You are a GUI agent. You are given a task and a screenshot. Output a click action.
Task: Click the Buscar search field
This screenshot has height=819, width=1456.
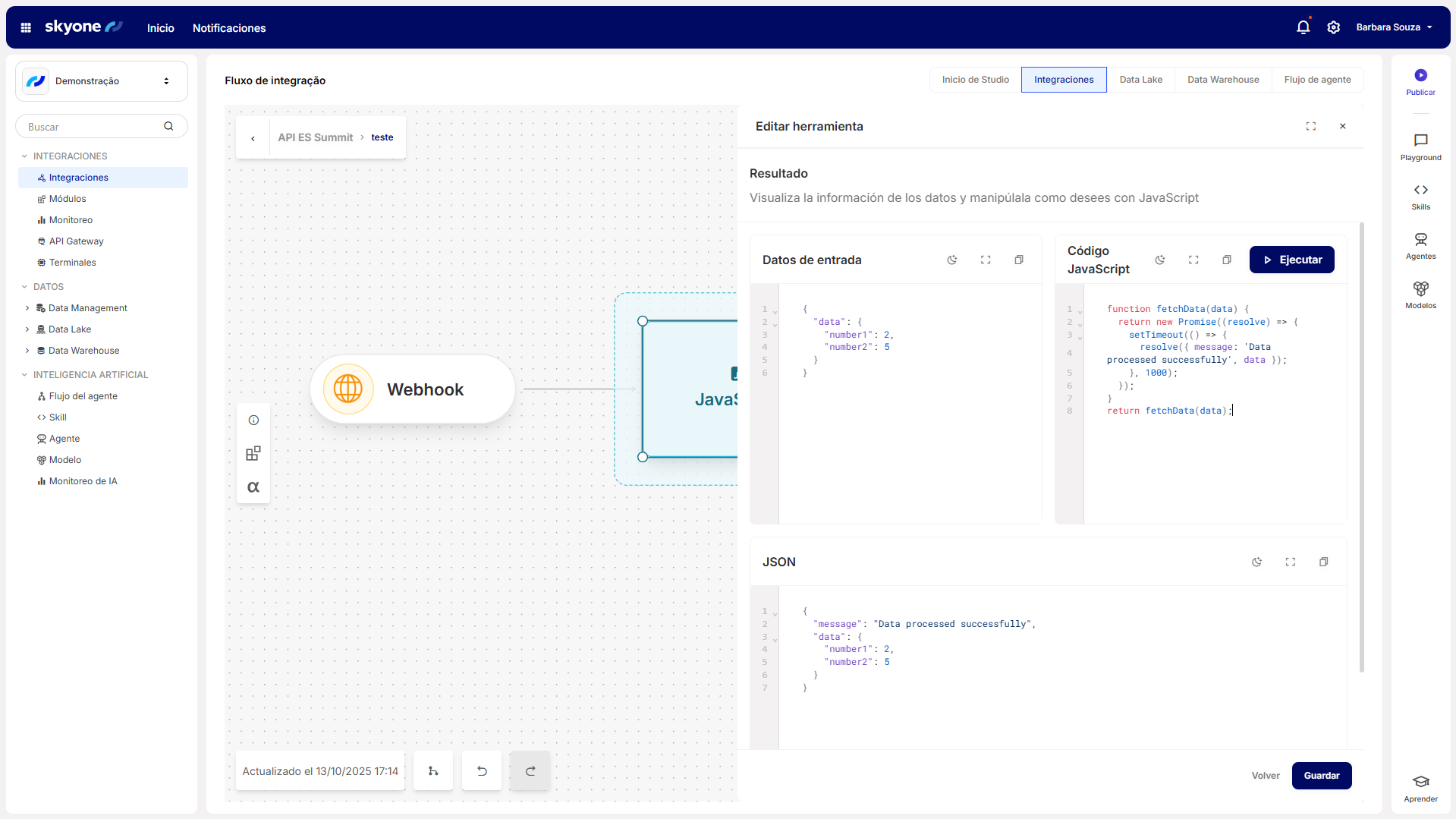(93, 127)
